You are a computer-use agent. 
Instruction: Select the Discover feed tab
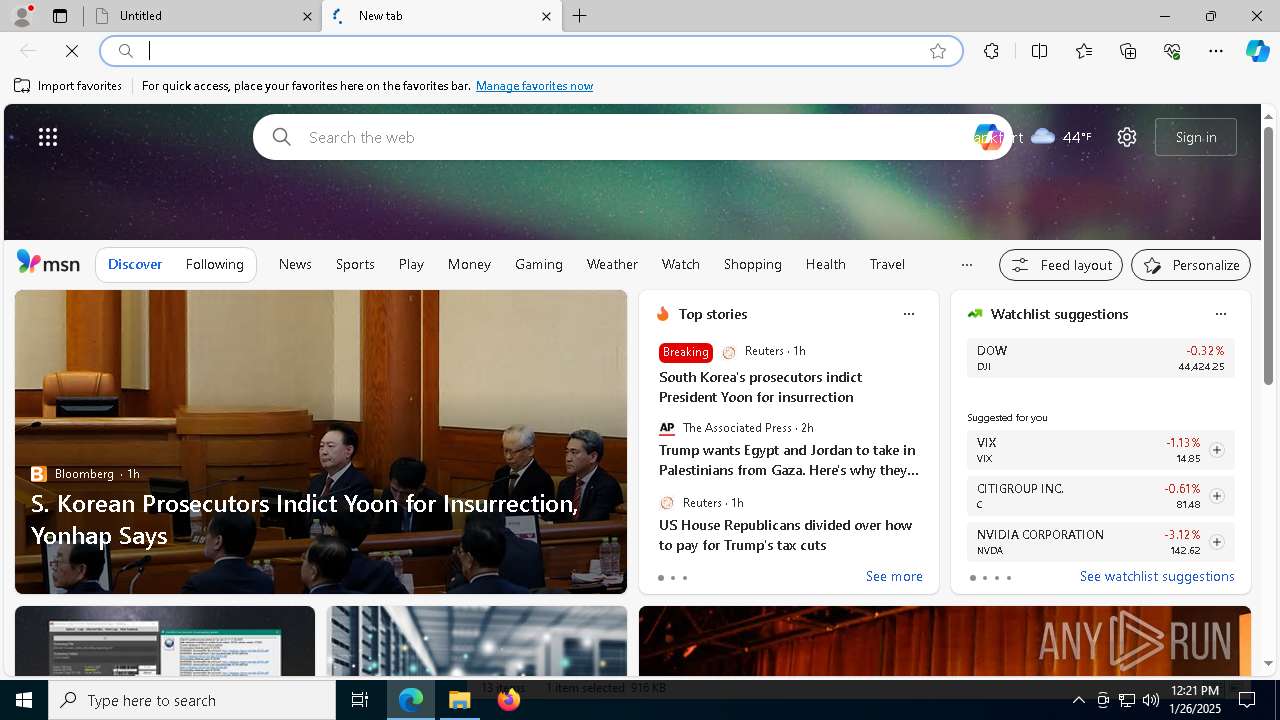(135, 264)
